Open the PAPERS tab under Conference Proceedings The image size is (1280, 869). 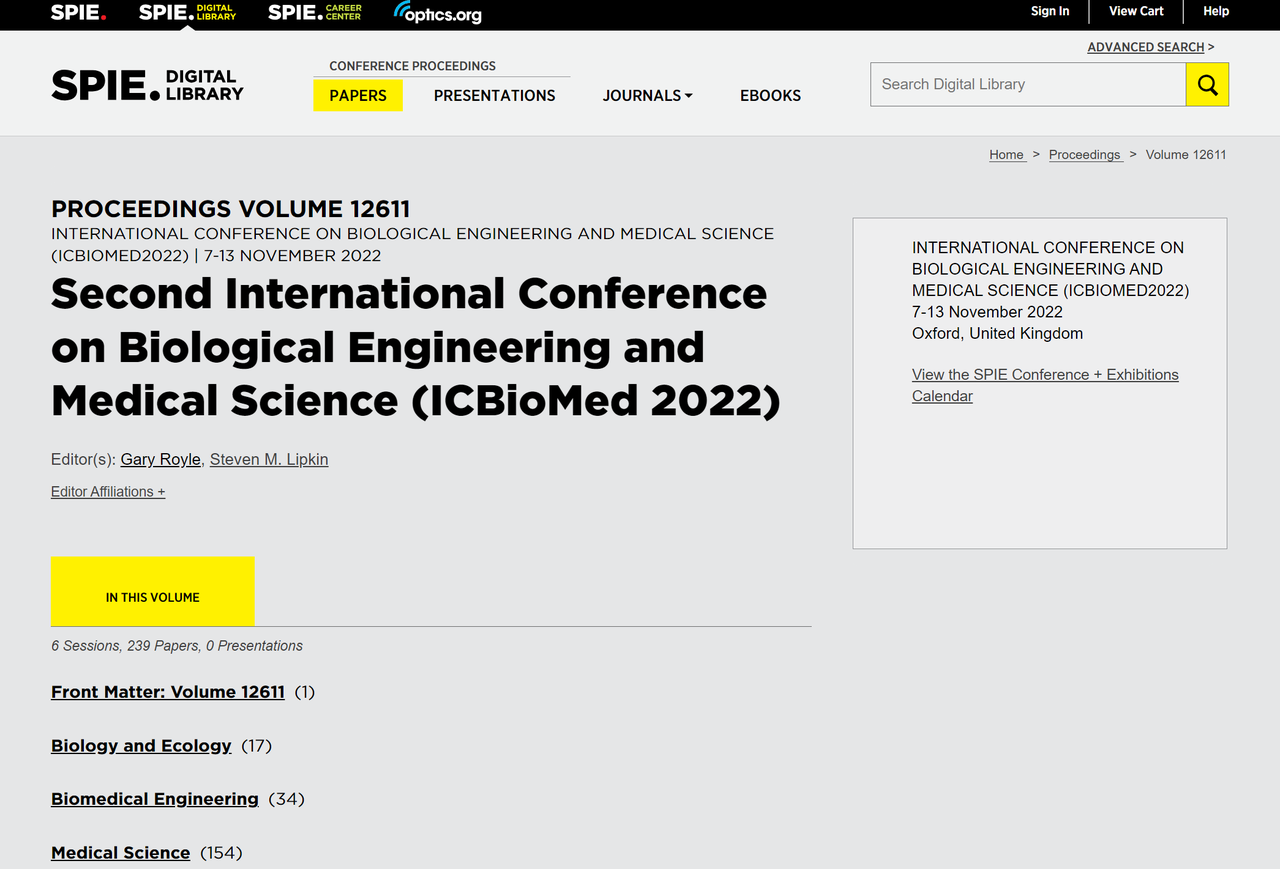(358, 95)
